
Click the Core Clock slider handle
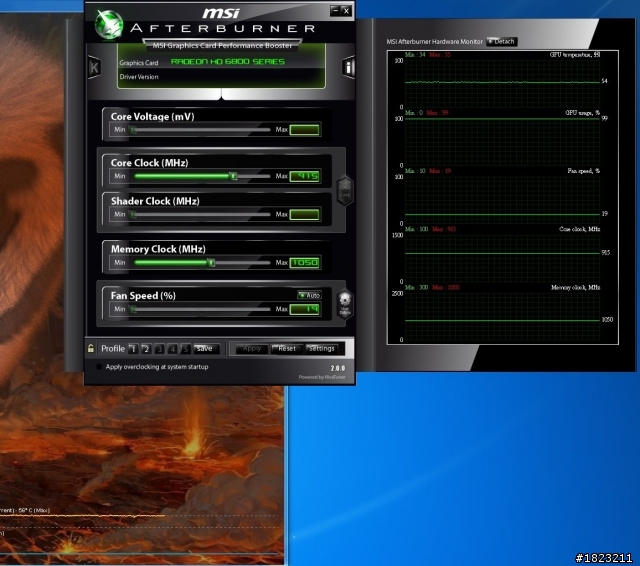tap(233, 176)
